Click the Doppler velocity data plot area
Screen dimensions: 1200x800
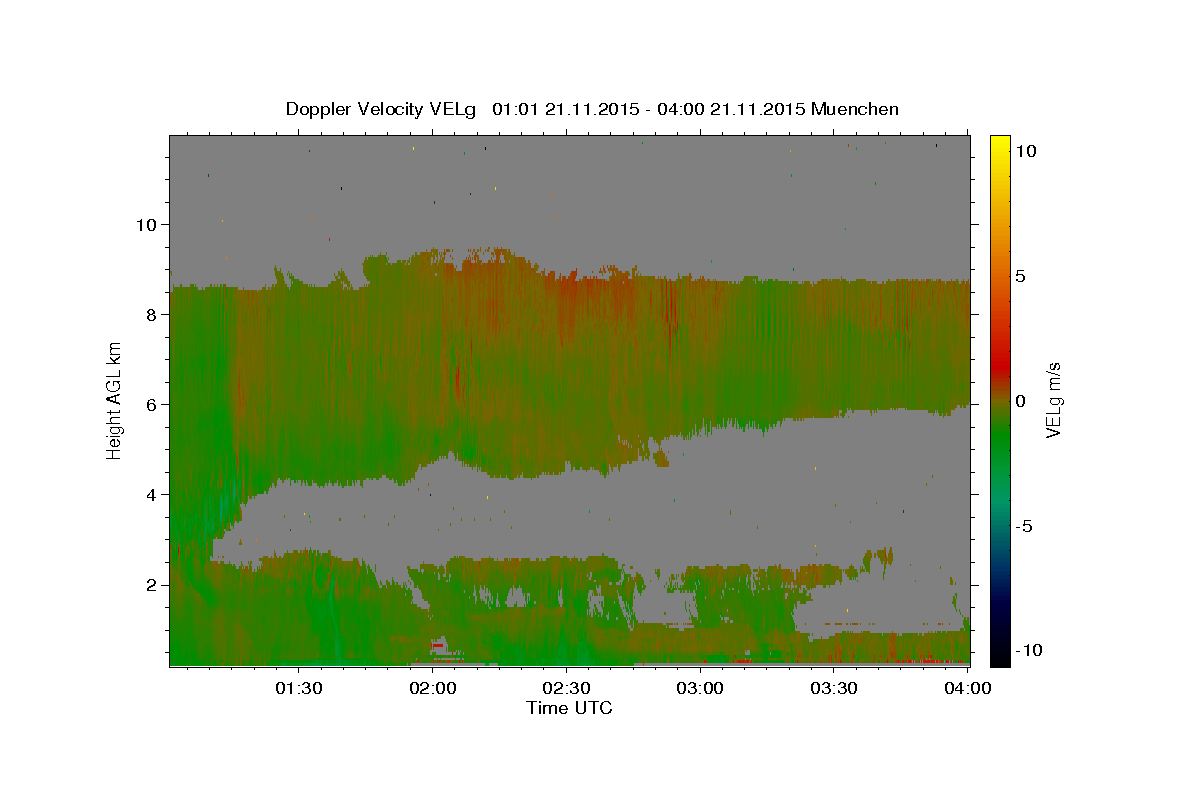click(x=570, y=400)
